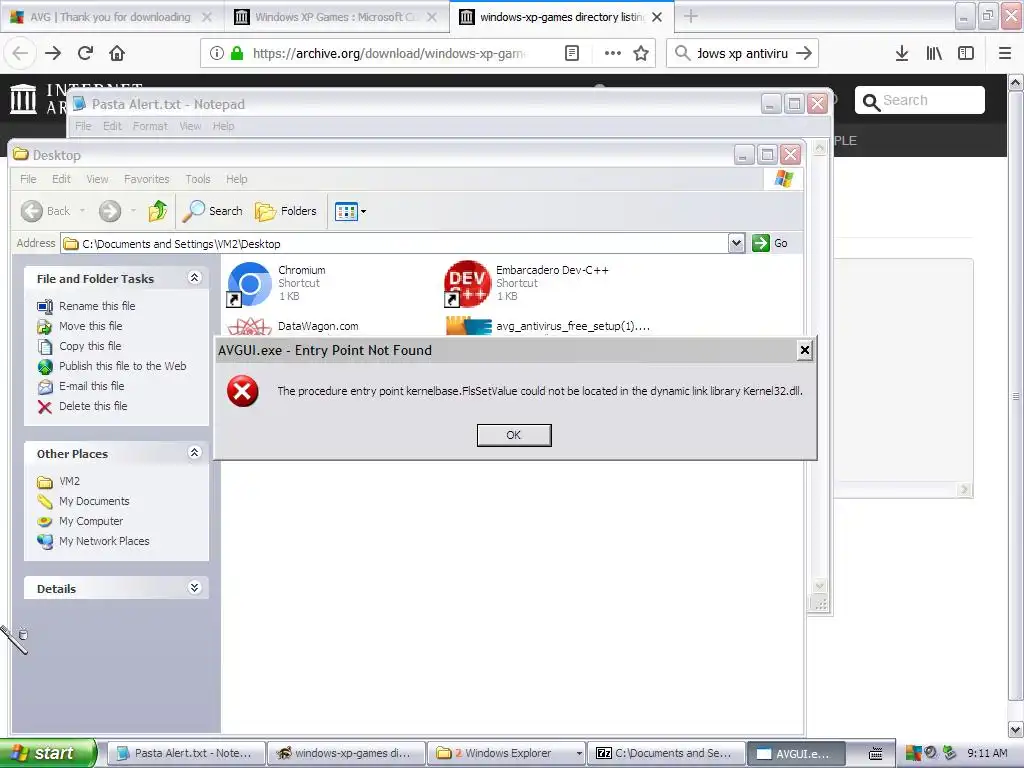Select Embarcadero Dev-C++ shortcut icon
The image size is (1024, 768).
pos(467,283)
